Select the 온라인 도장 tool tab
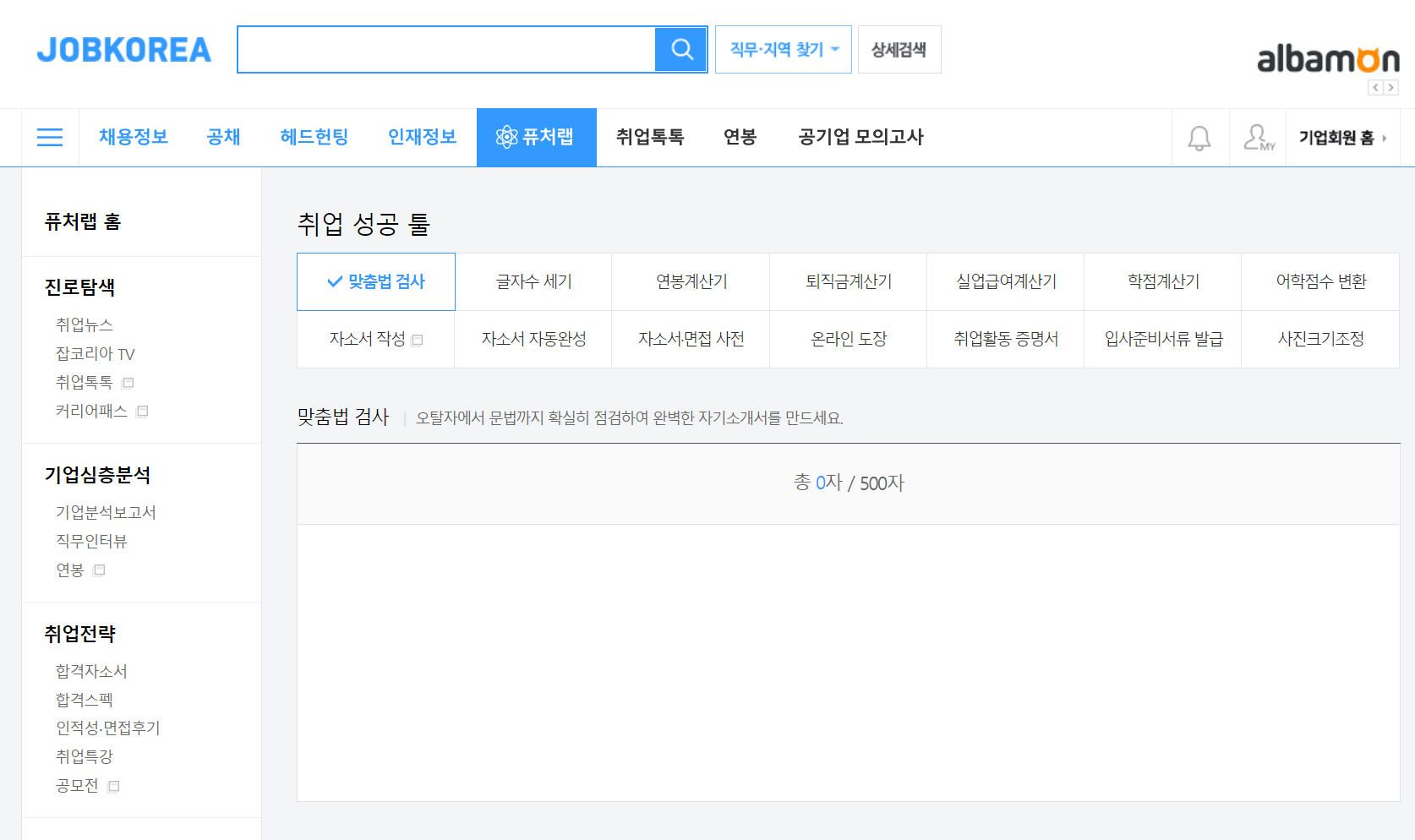Image resolution: width=1415 pixels, height=840 pixels. coord(849,339)
